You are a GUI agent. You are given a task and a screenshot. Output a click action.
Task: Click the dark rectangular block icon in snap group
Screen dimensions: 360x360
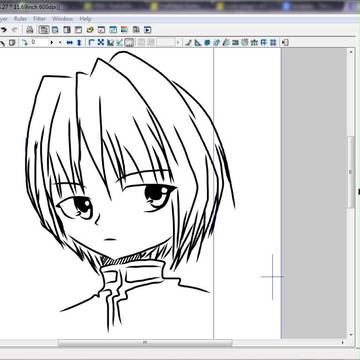(x=235, y=43)
